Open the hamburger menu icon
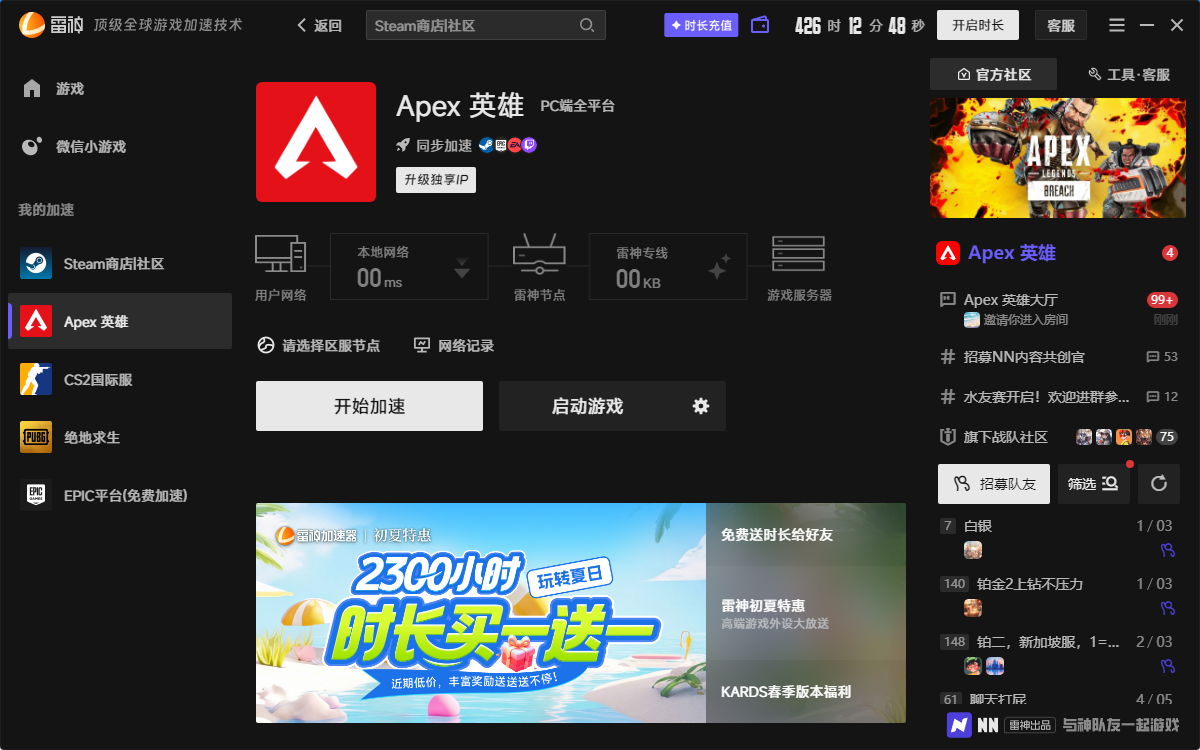Image resolution: width=1200 pixels, height=750 pixels. (1117, 25)
